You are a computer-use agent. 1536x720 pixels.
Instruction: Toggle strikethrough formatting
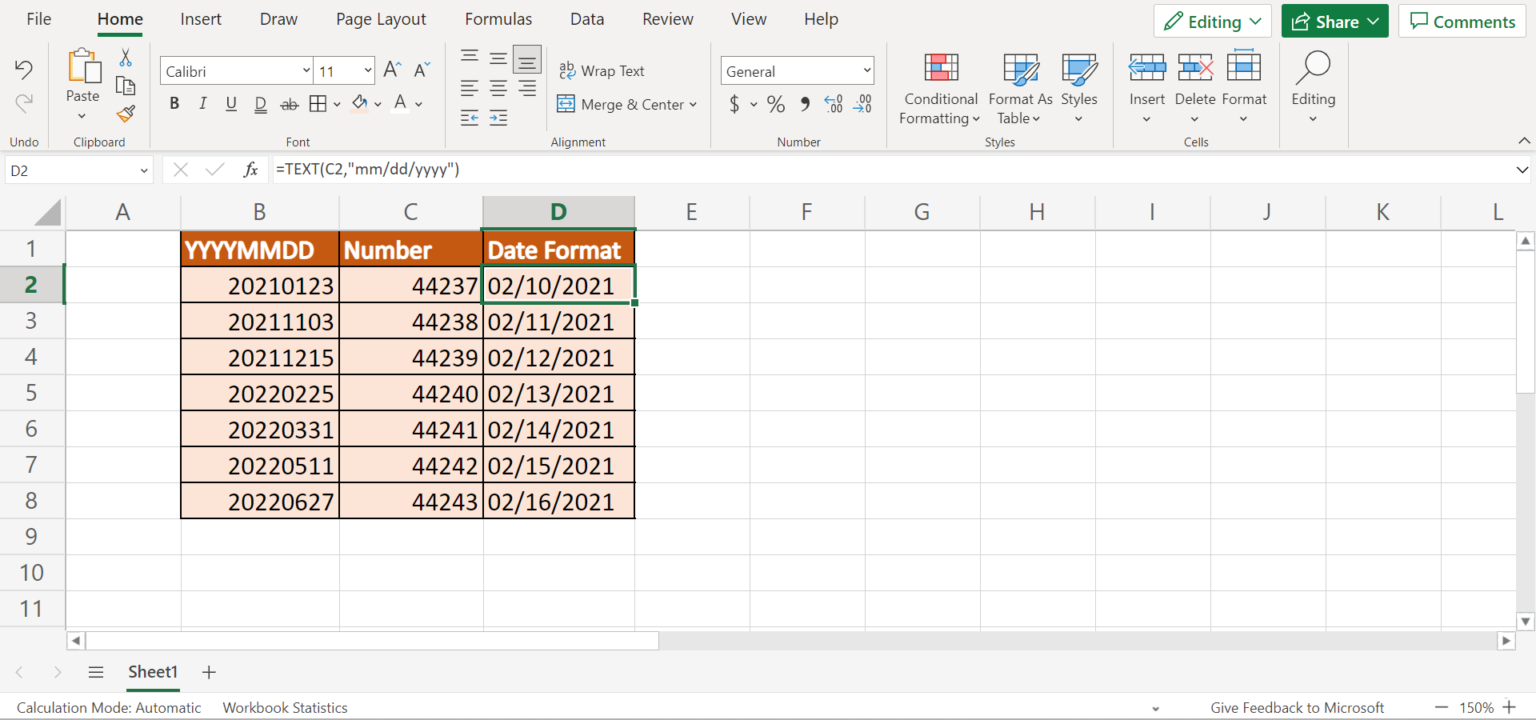pos(289,103)
